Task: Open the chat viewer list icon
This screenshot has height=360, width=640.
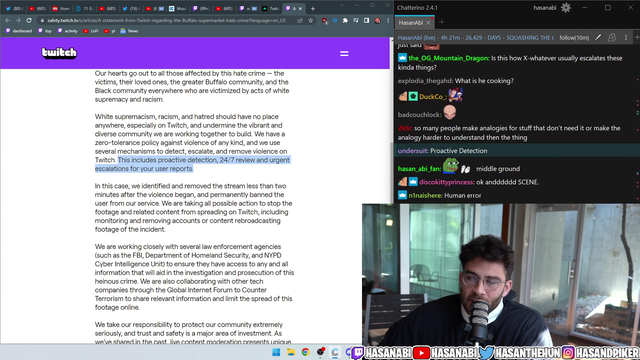Action: (612, 38)
